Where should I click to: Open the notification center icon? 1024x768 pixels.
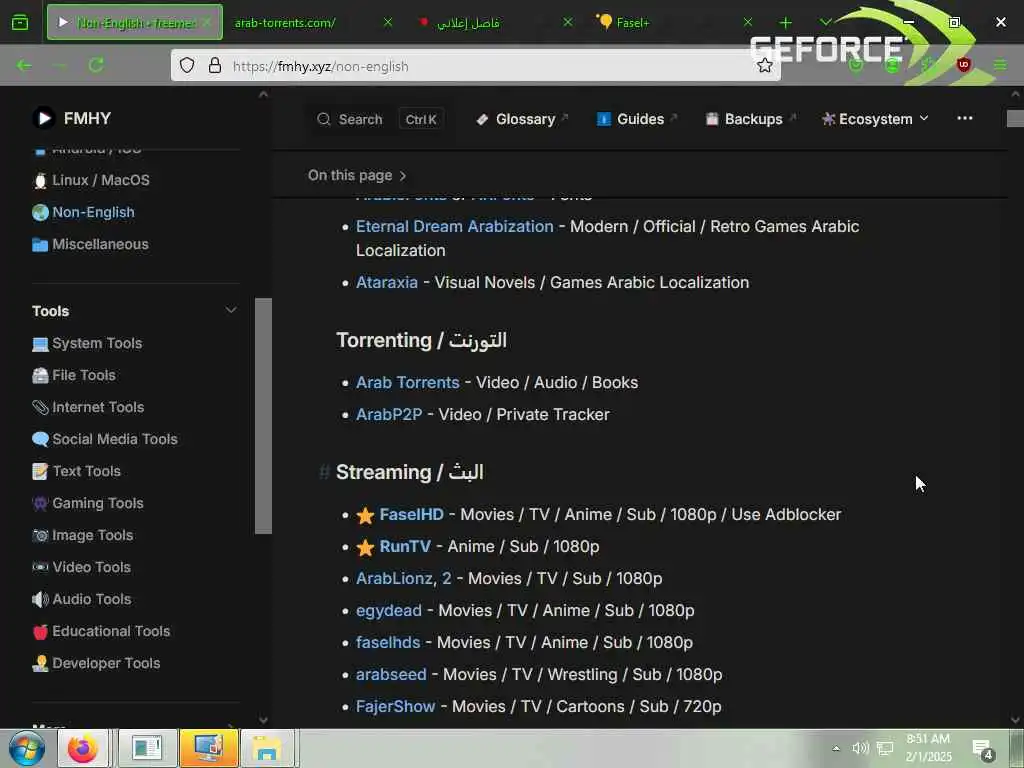click(x=982, y=750)
